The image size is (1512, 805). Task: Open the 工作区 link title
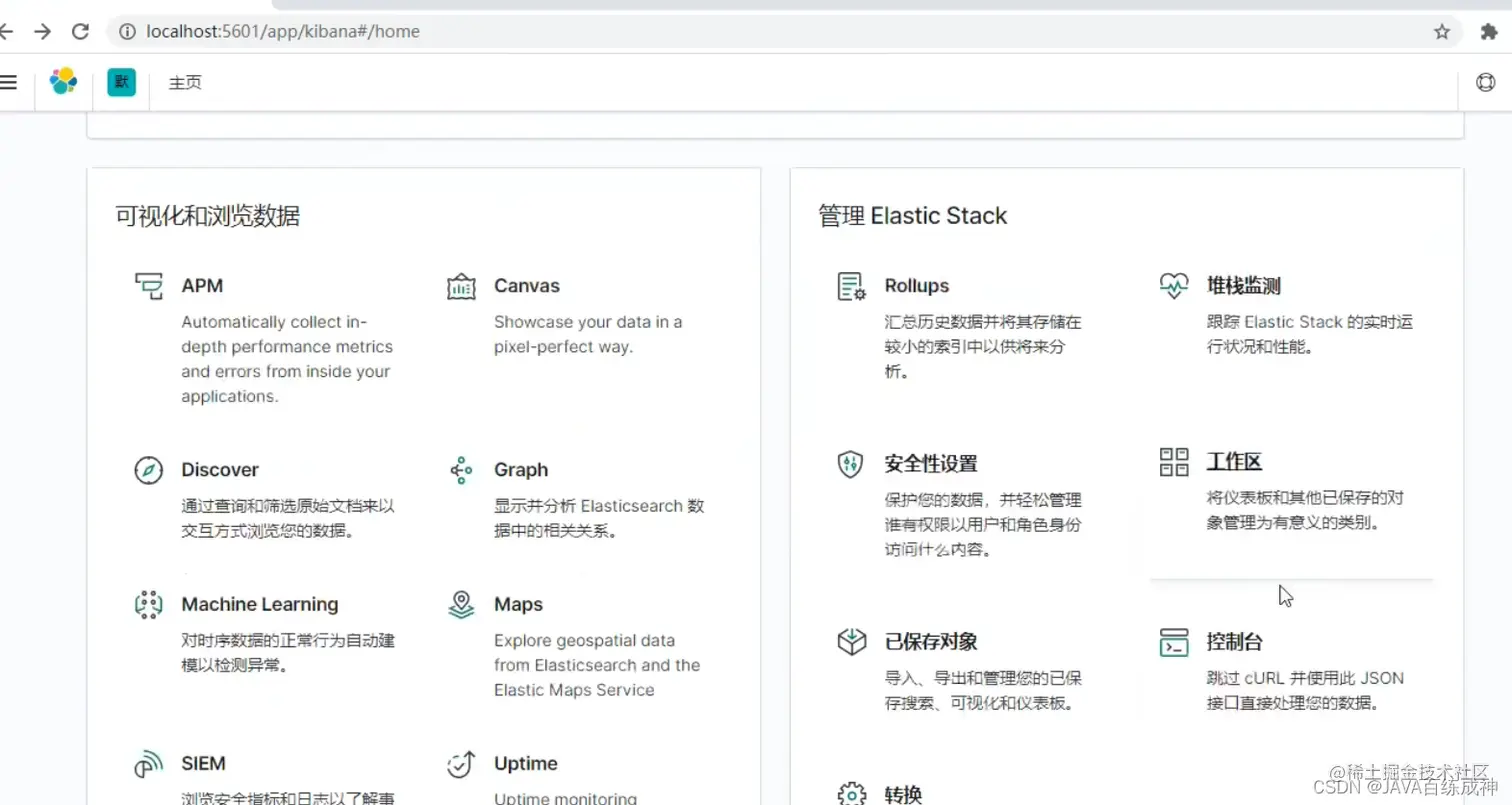tap(1234, 462)
